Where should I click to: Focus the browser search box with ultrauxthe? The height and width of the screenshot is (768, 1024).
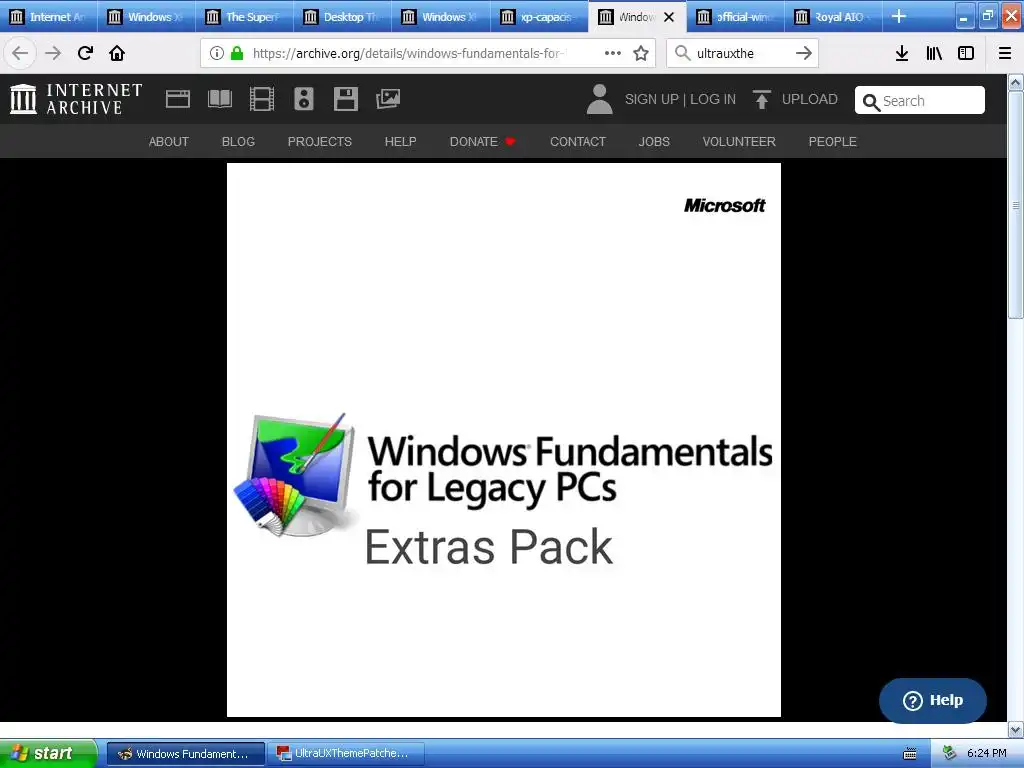(742, 53)
